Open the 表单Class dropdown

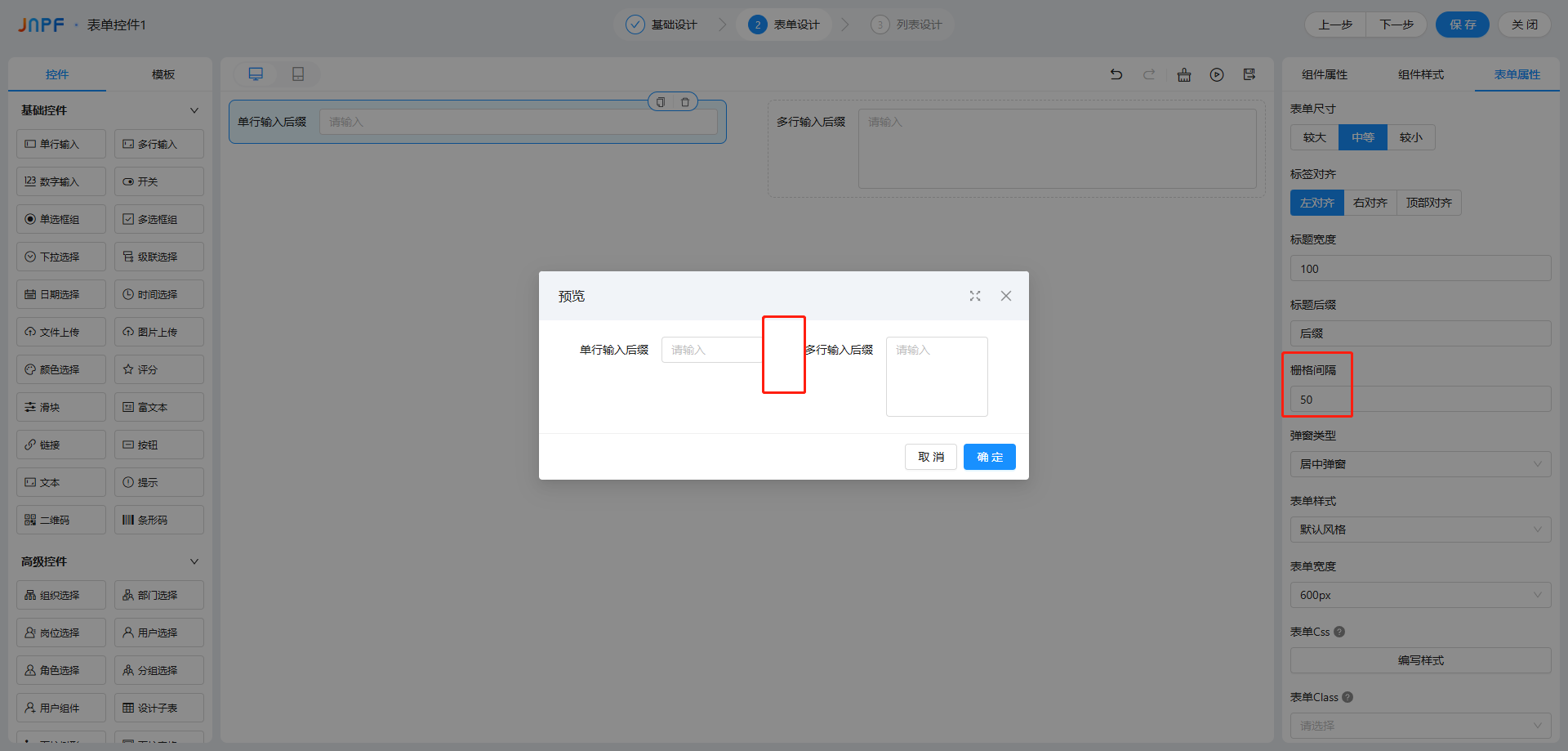(x=1421, y=726)
